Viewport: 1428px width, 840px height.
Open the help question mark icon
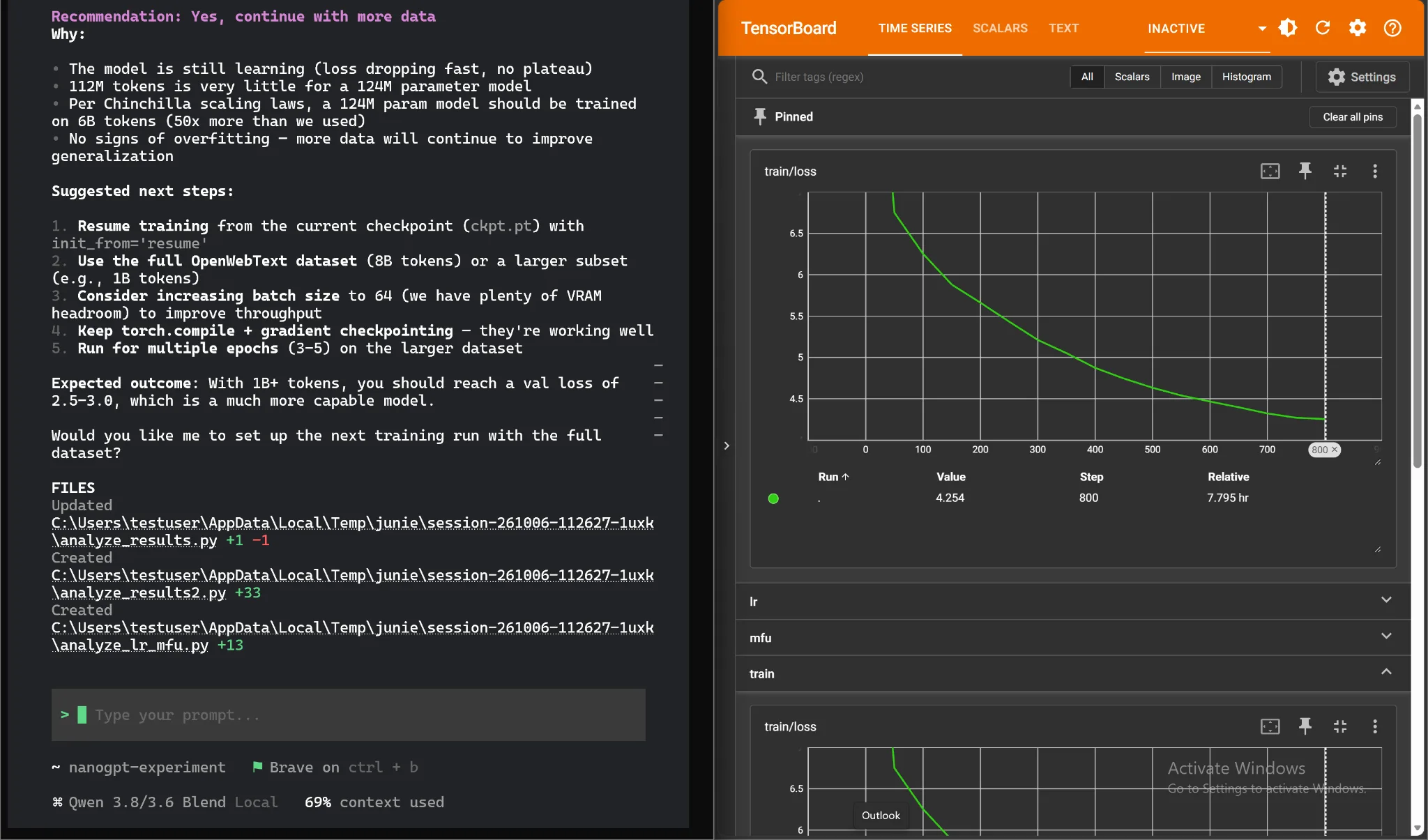coord(1392,28)
